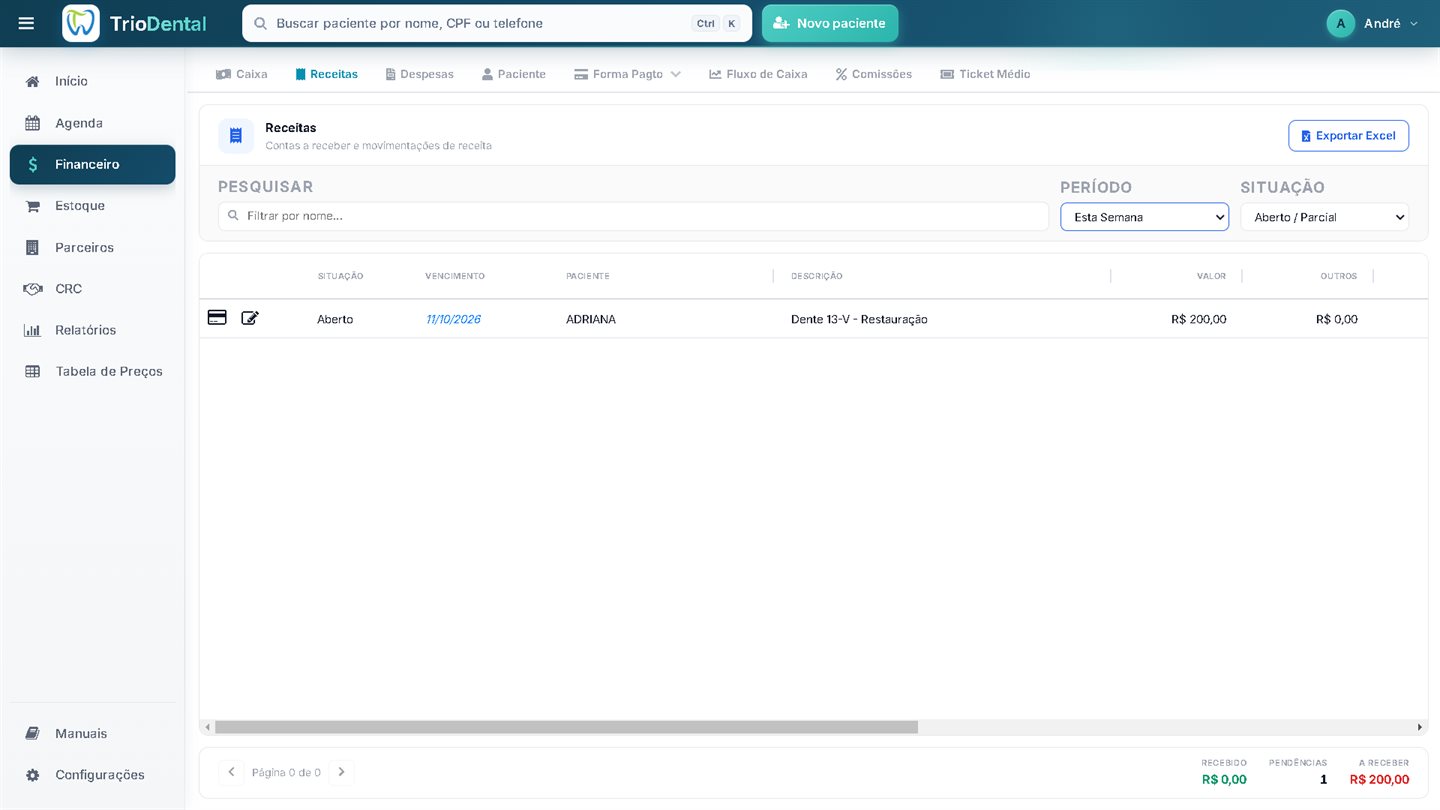Click the book icon beside Manuais
The image size is (1440, 810).
pyautogui.click(x=33, y=733)
